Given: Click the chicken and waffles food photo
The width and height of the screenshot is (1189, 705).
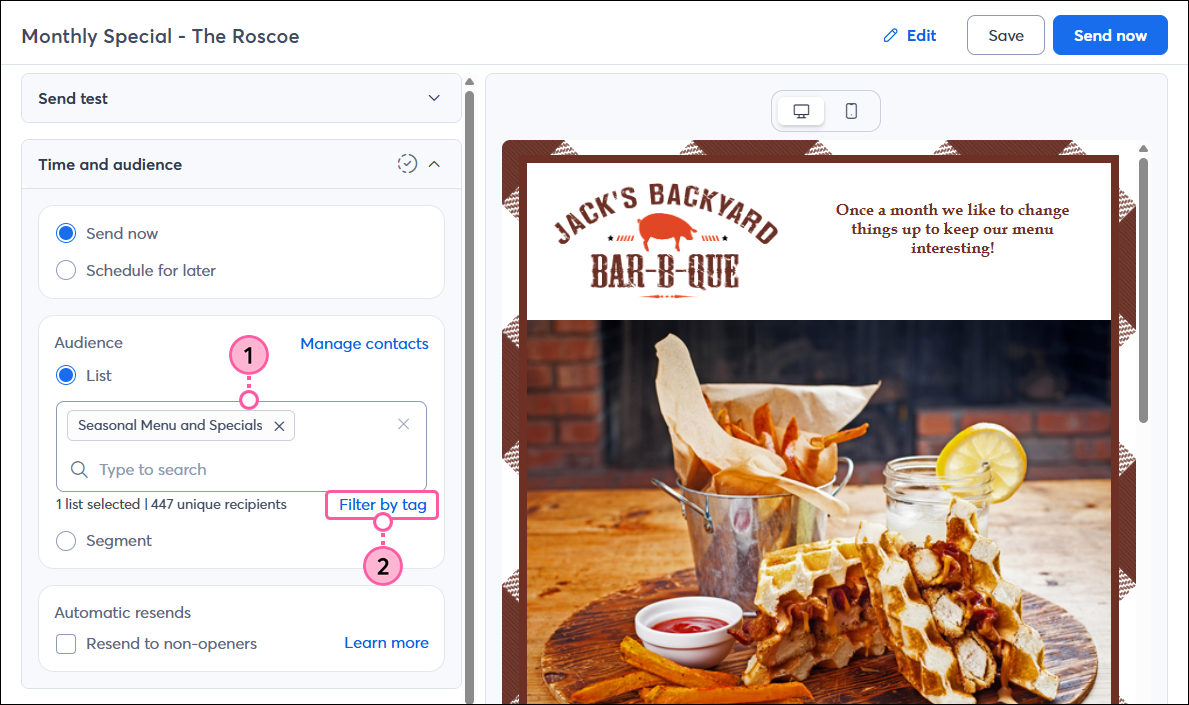Looking at the screenshot, I should (819, 512).
